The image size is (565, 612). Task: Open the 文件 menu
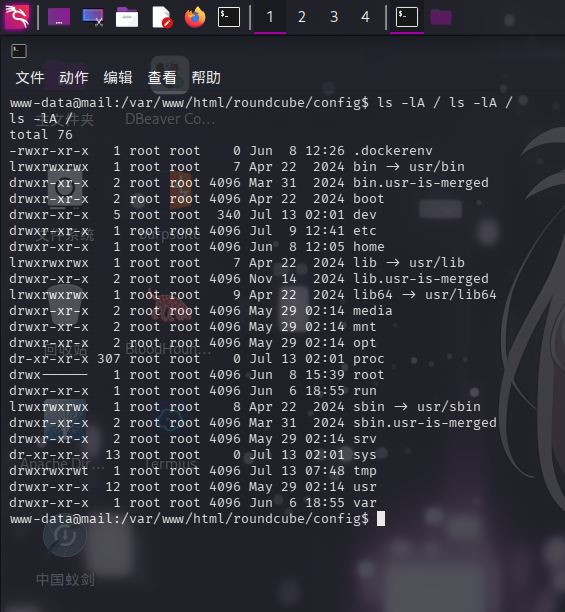point(30,78)
